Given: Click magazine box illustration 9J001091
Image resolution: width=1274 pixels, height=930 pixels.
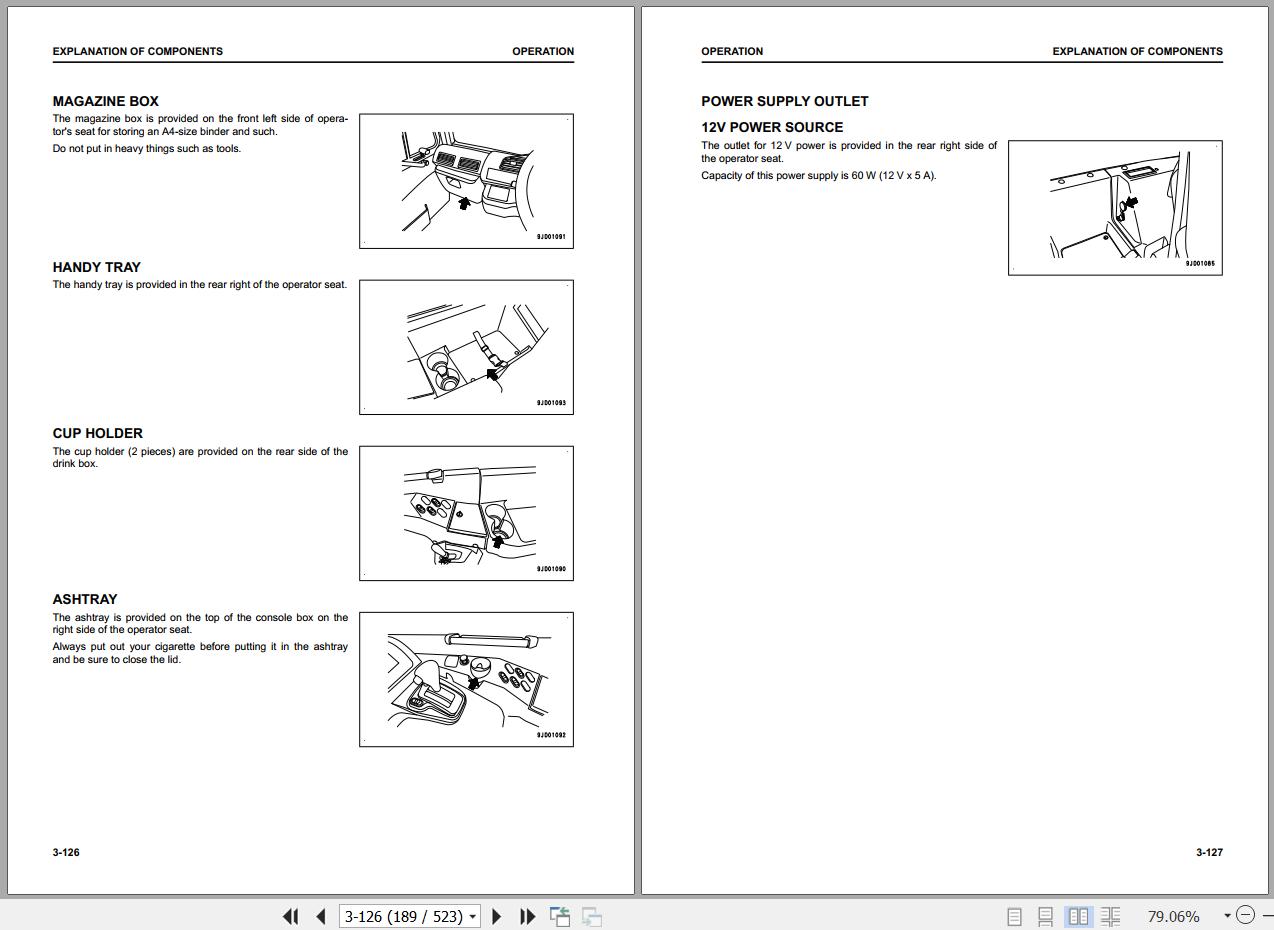Looking at the screenshot, I should (466, 181).
